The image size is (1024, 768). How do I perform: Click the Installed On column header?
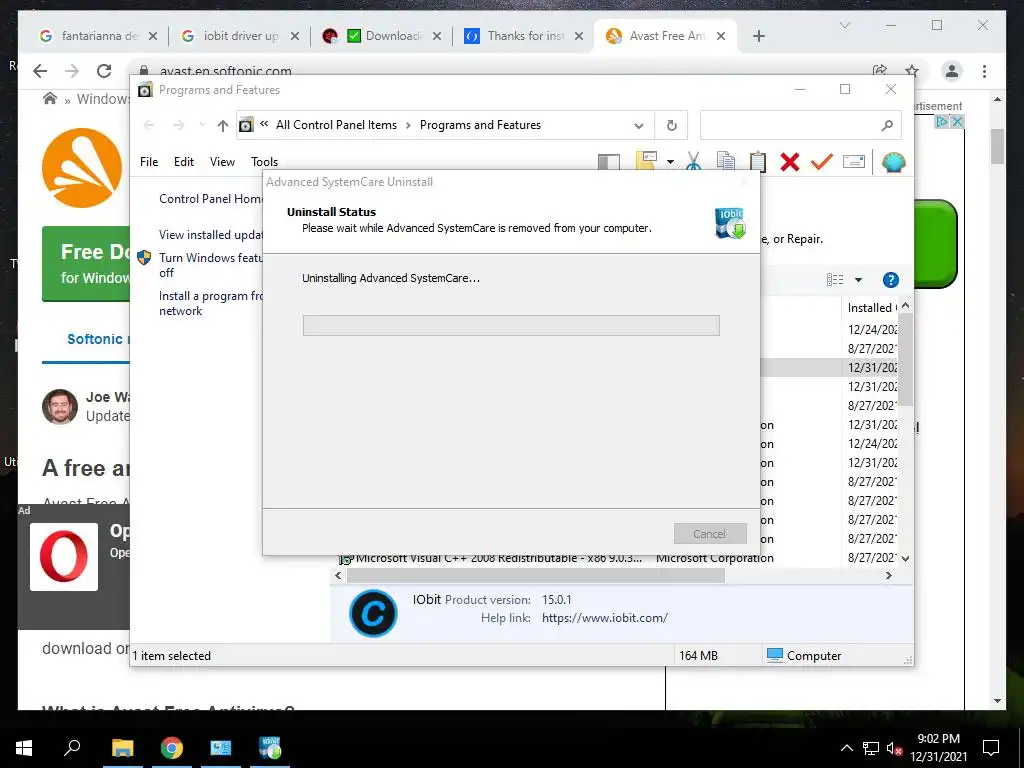pos(871,308)
